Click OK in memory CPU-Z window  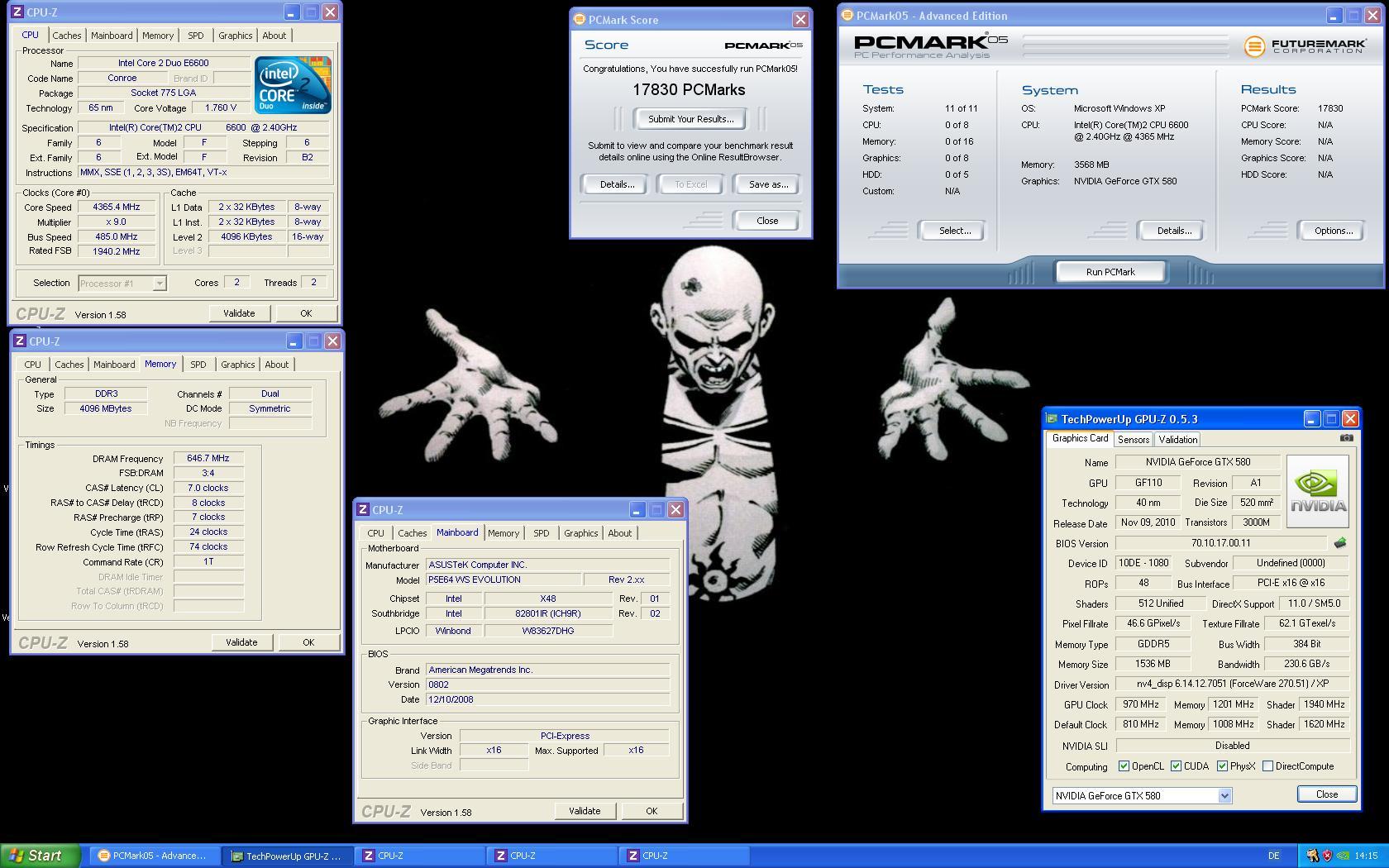[308, 642]
